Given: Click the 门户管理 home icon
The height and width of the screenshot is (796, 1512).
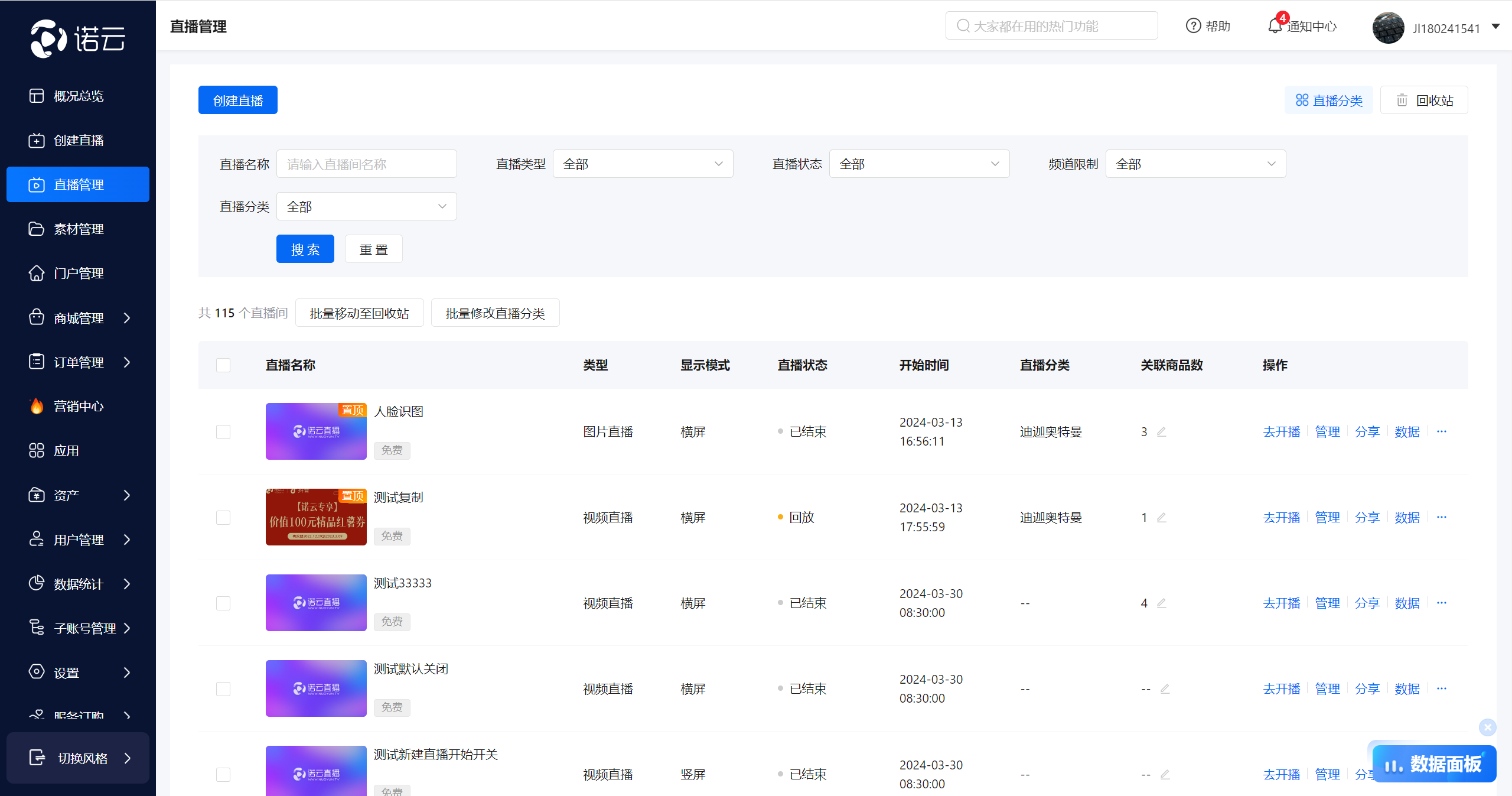Looking at the screenshot, I should click(x=37, y=273).
